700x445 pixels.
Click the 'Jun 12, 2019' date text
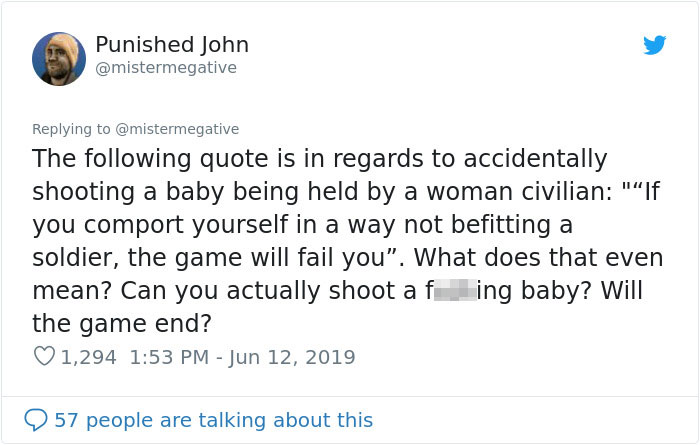point(292,357)
